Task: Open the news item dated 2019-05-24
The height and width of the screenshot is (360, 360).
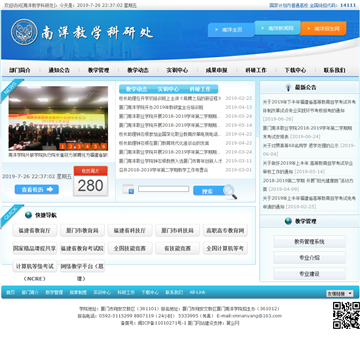Action: tap(170, 116)
